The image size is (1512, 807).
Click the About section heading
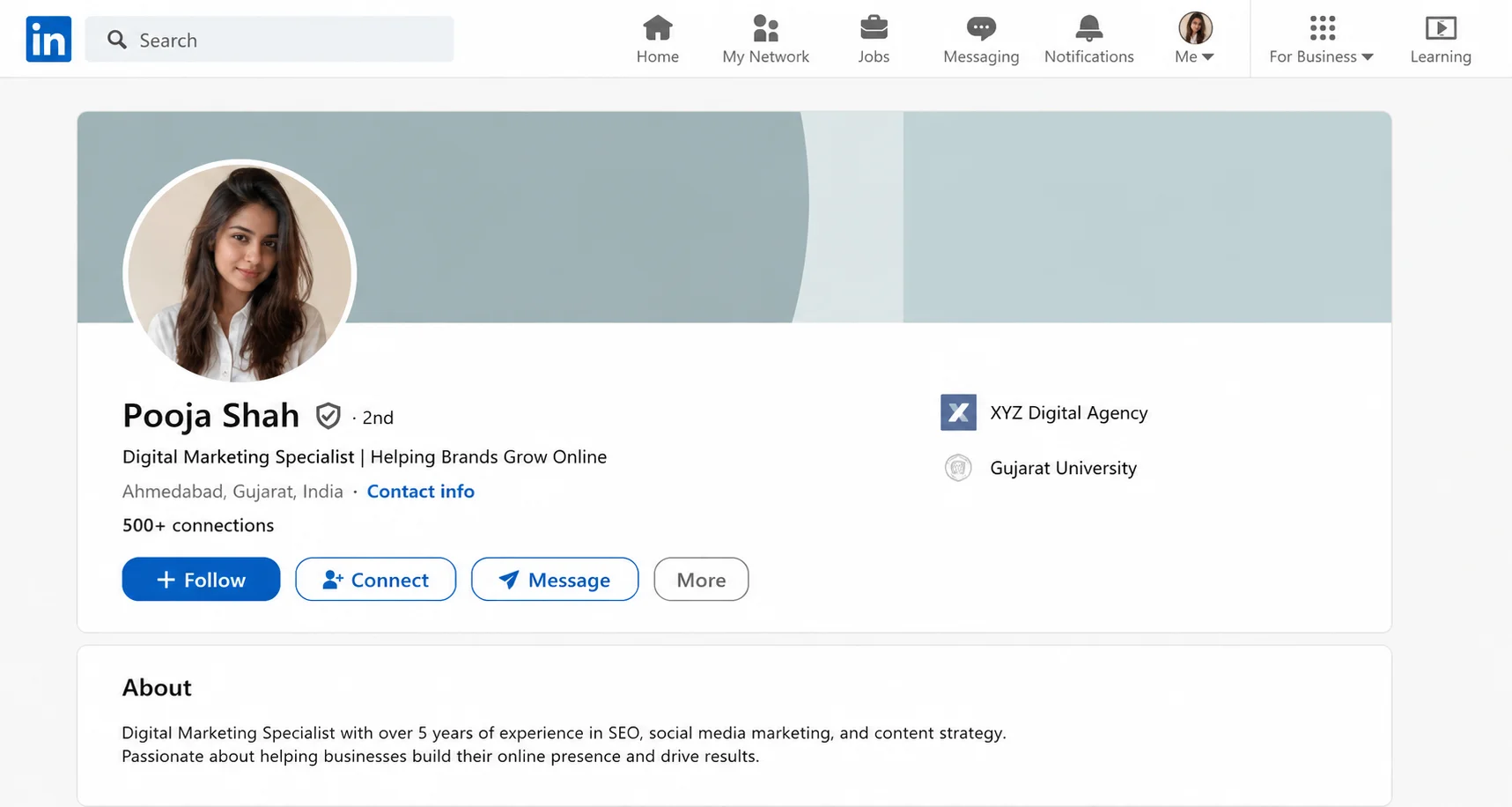tap(157, 687)
